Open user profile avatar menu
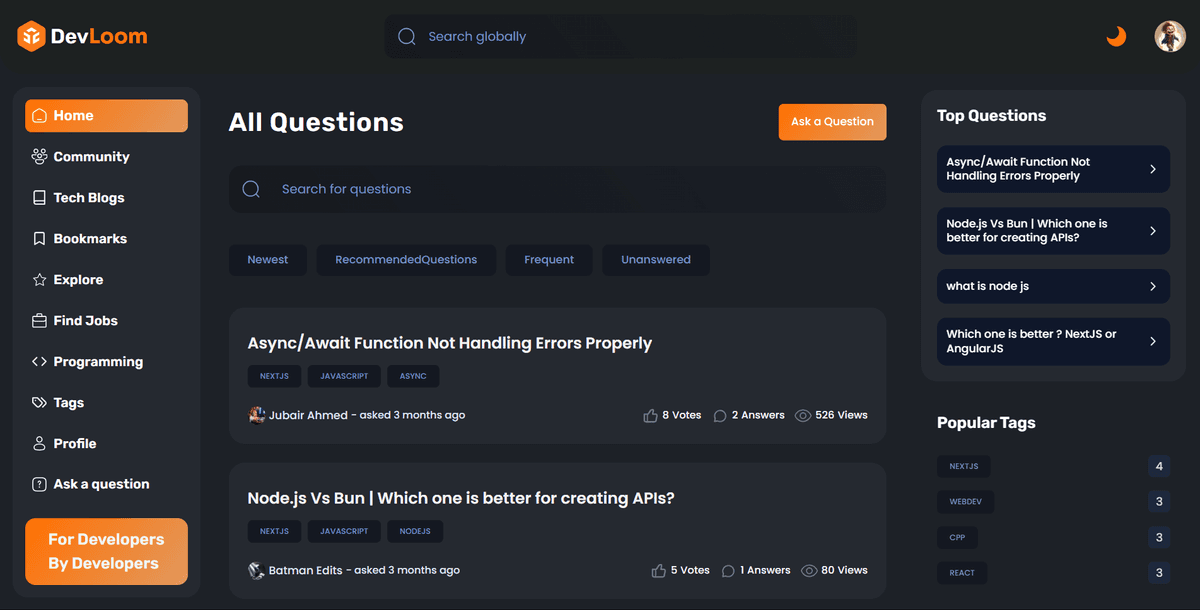 point(1170,37)
